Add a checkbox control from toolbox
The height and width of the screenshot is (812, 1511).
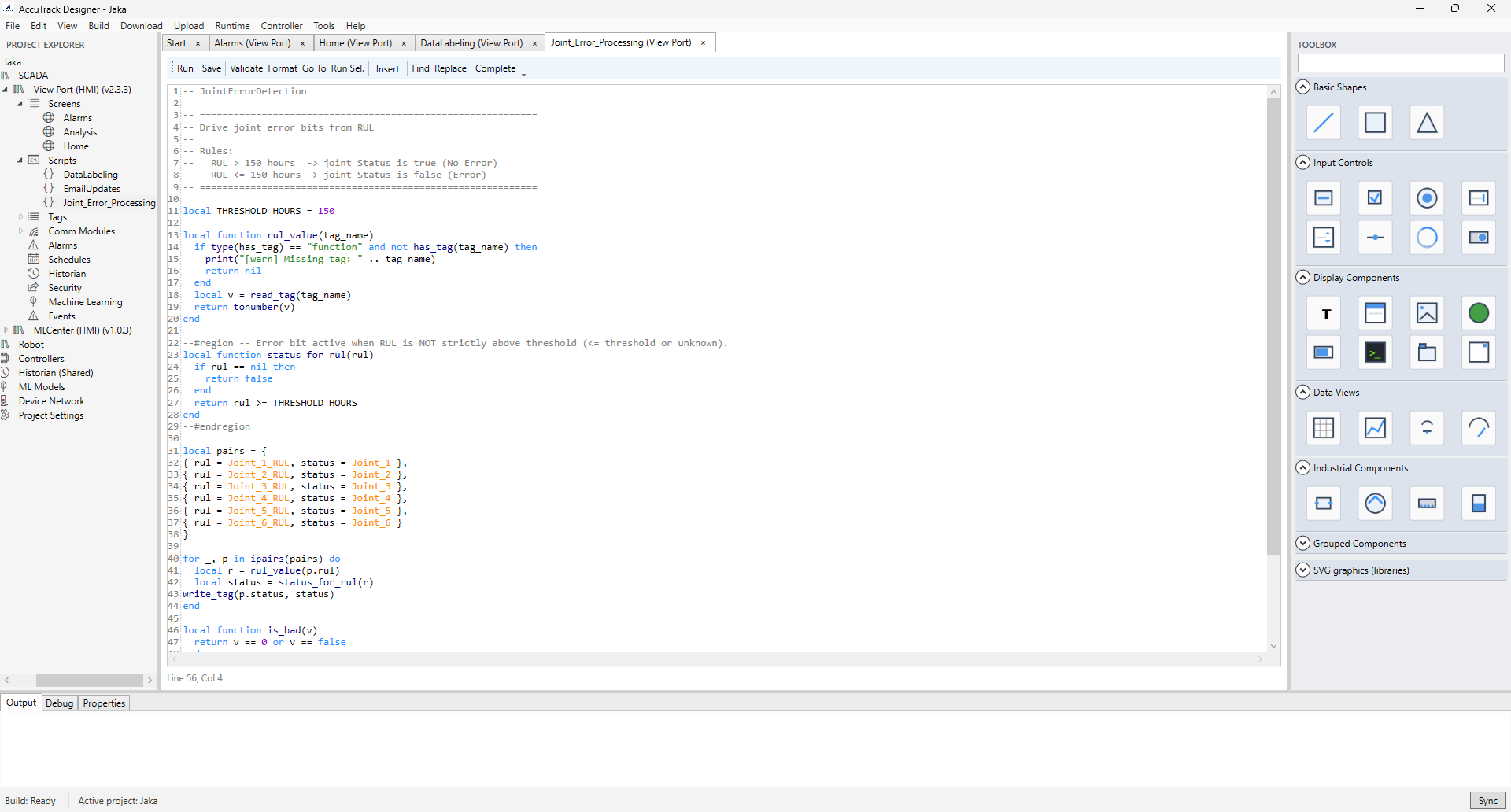(x=1376, y=198)
